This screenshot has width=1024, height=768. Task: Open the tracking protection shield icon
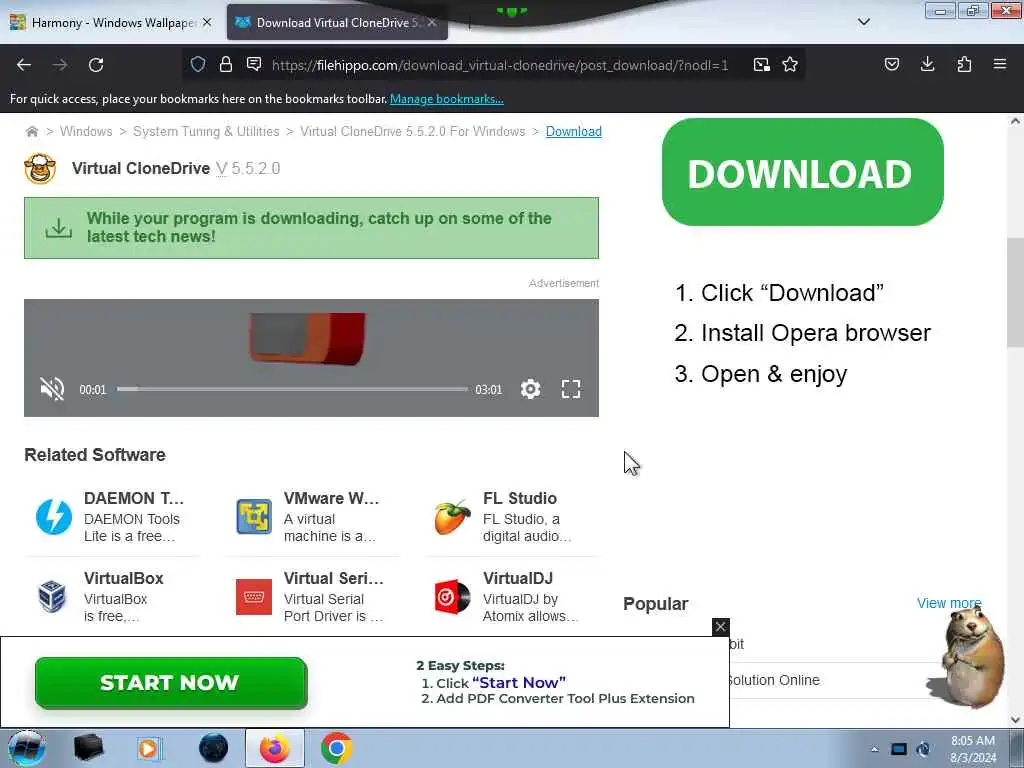(198, 64)
